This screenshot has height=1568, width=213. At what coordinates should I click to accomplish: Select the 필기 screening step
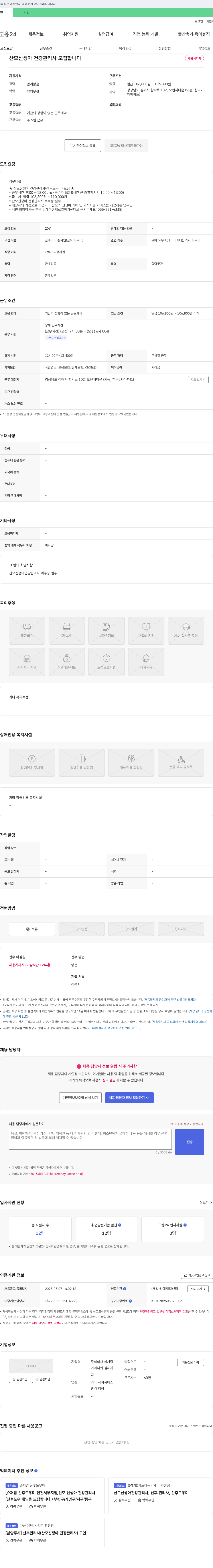pyautogui.click(x=131, y=929)
